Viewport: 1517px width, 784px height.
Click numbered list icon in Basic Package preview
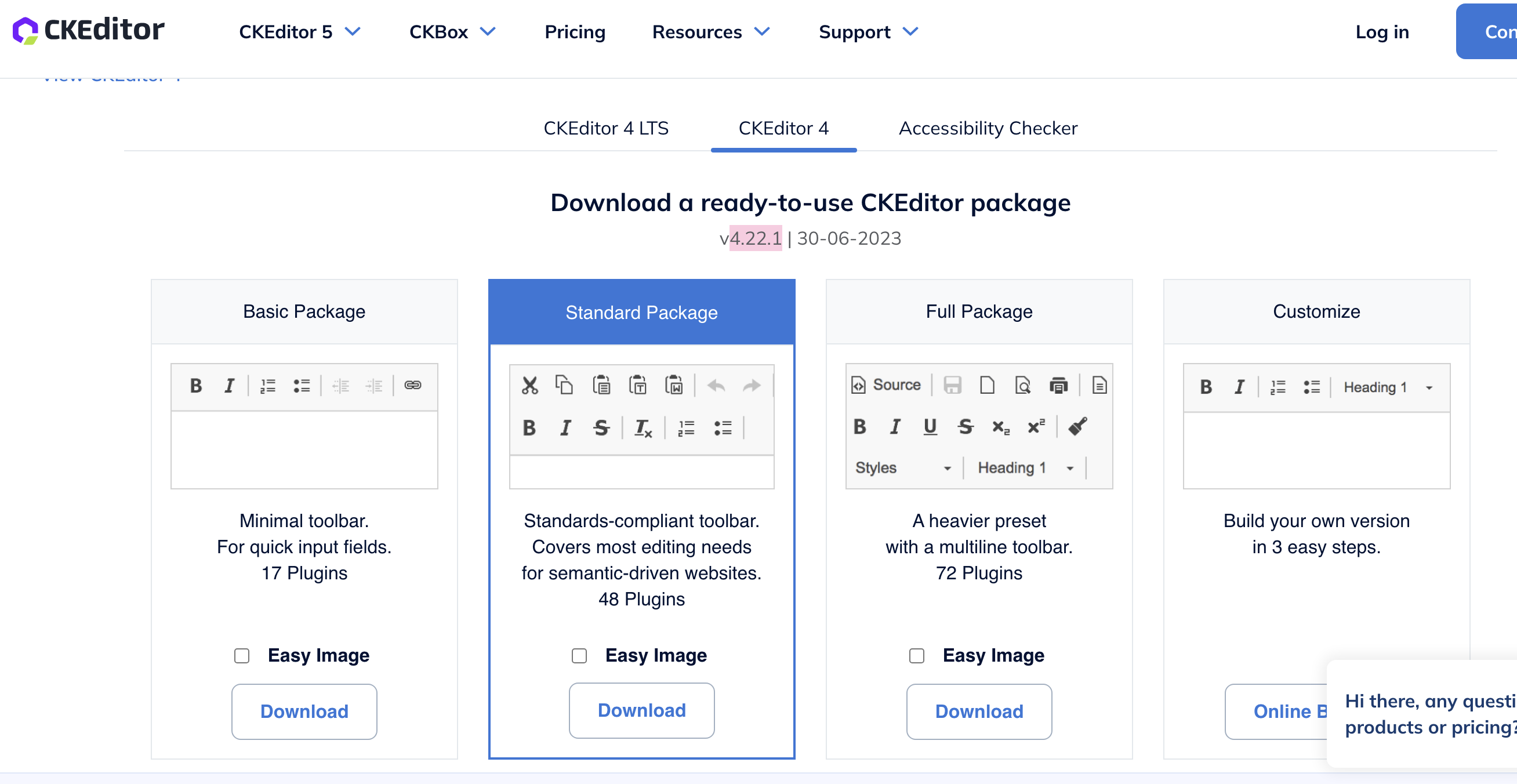tap(268, 386)
